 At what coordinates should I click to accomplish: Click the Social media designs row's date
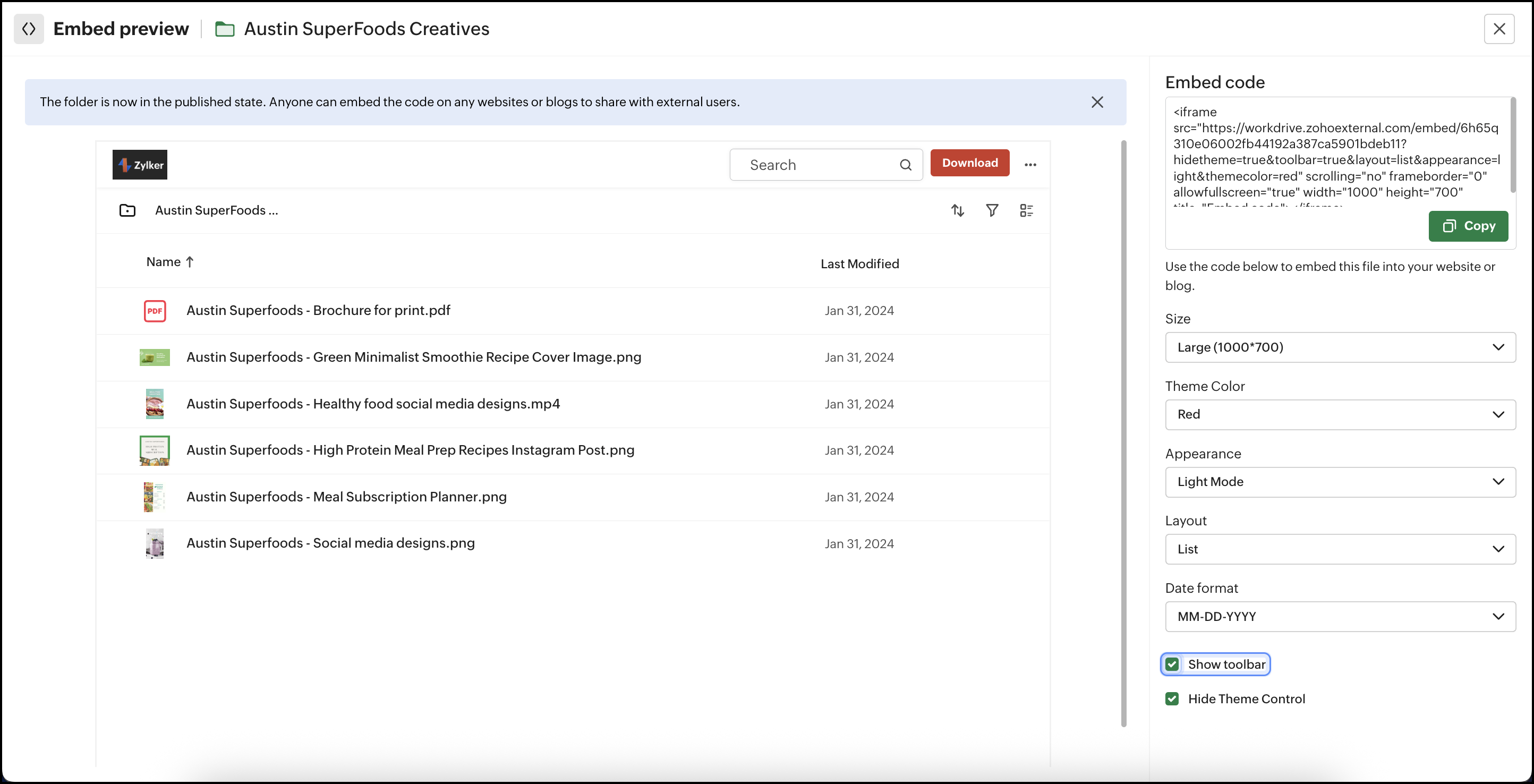(859, 543)
